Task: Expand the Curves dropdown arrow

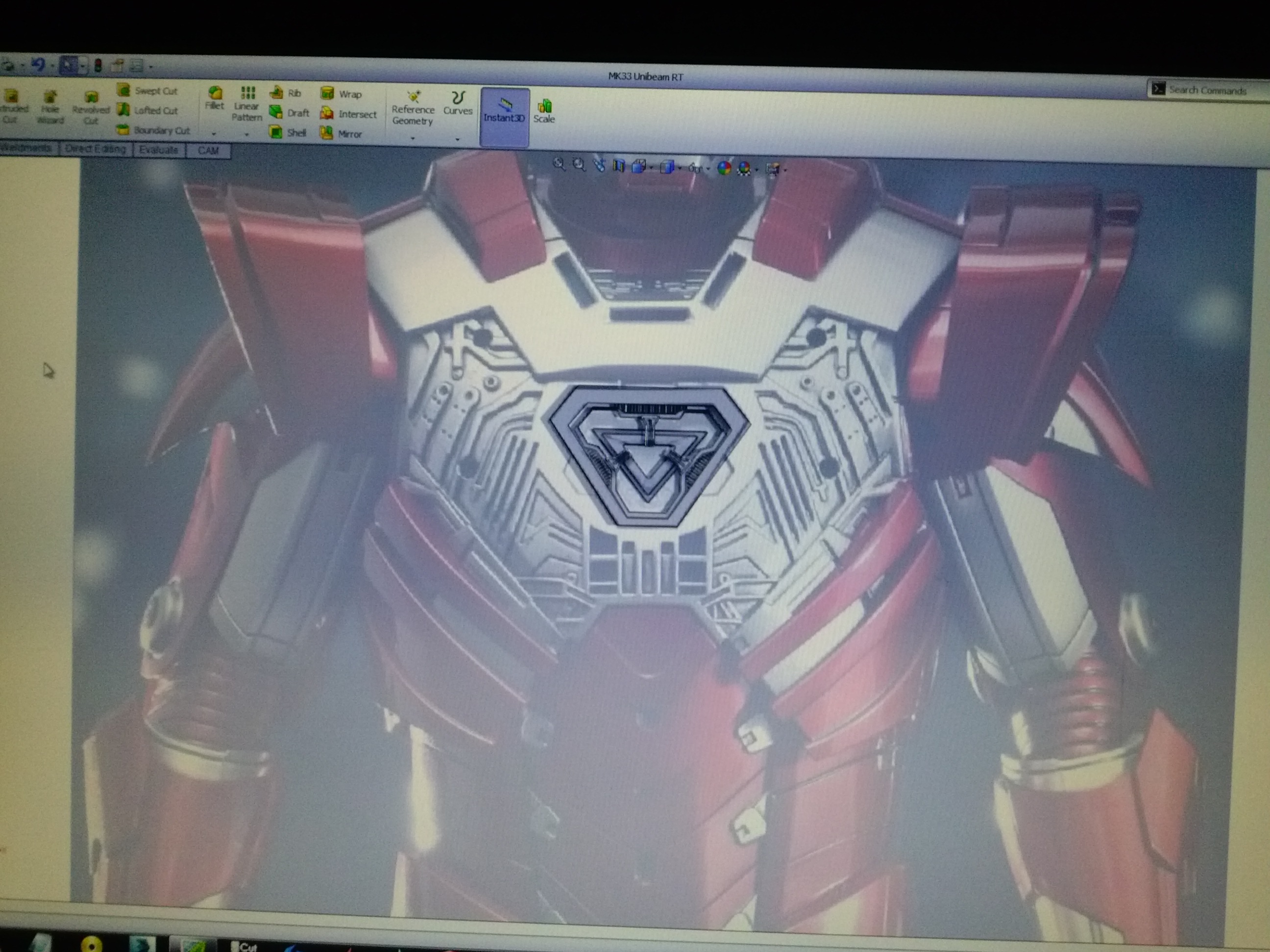Action: point(458,139)
